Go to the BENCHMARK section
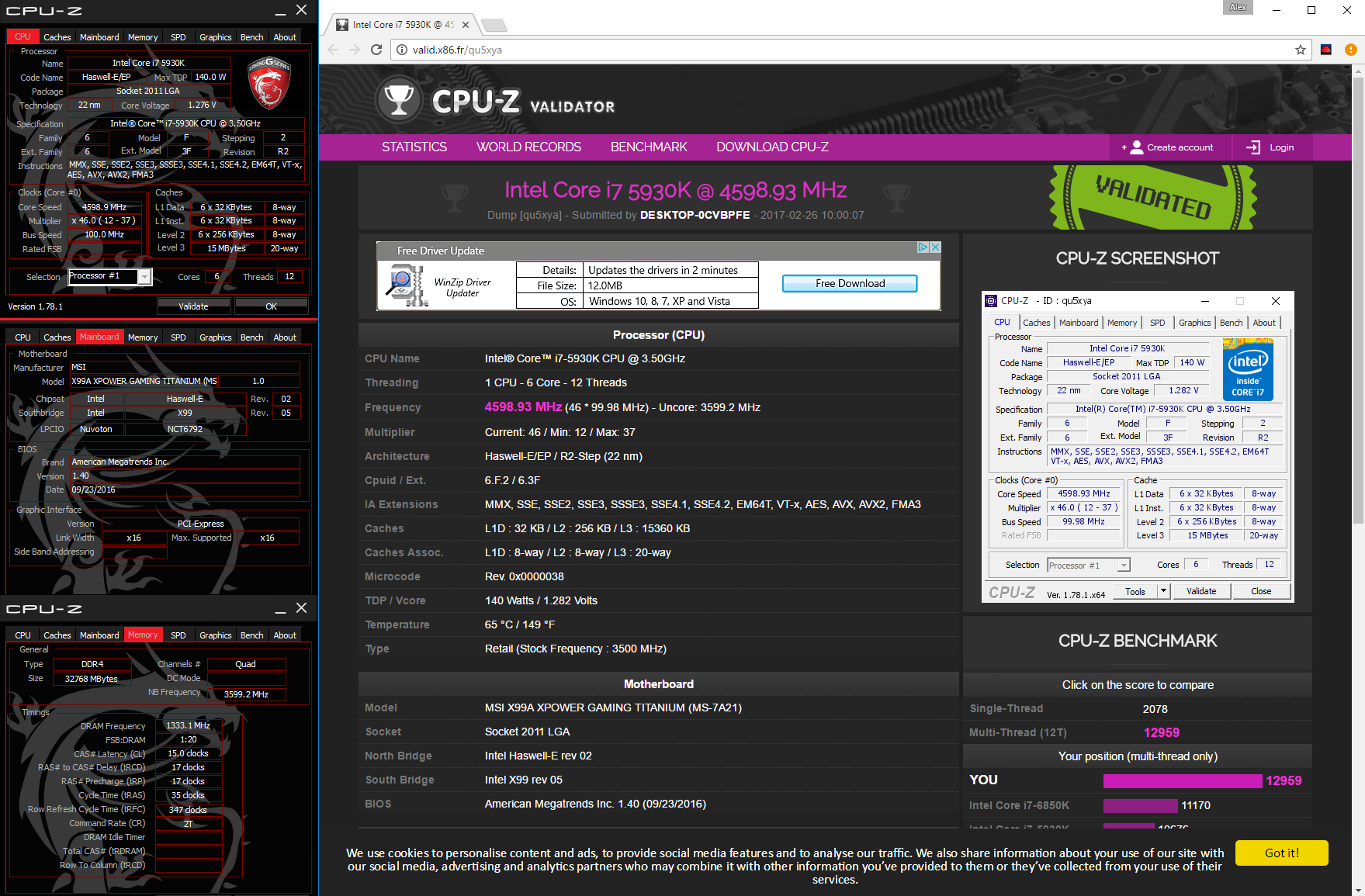The width and height of the screenshot is (1365, 896). (x=649, y=147)
